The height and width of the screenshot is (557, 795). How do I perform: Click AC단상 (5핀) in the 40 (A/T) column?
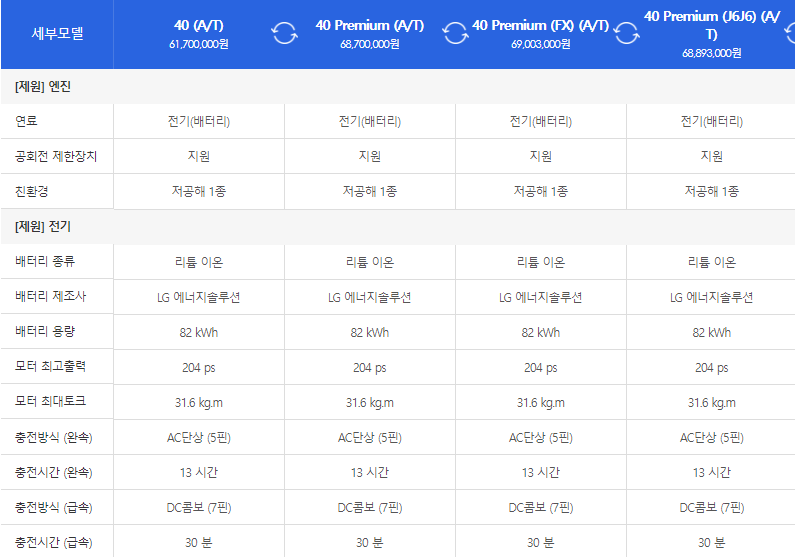[x=199, y=437]
